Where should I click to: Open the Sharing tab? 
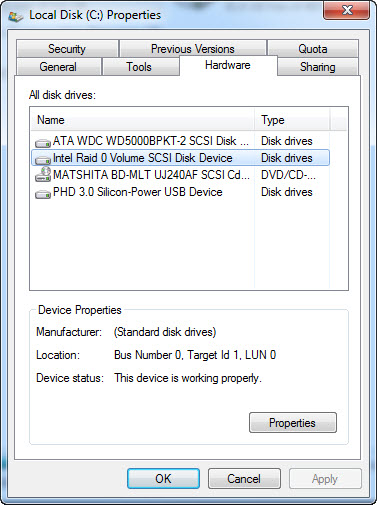pos(318,67)
